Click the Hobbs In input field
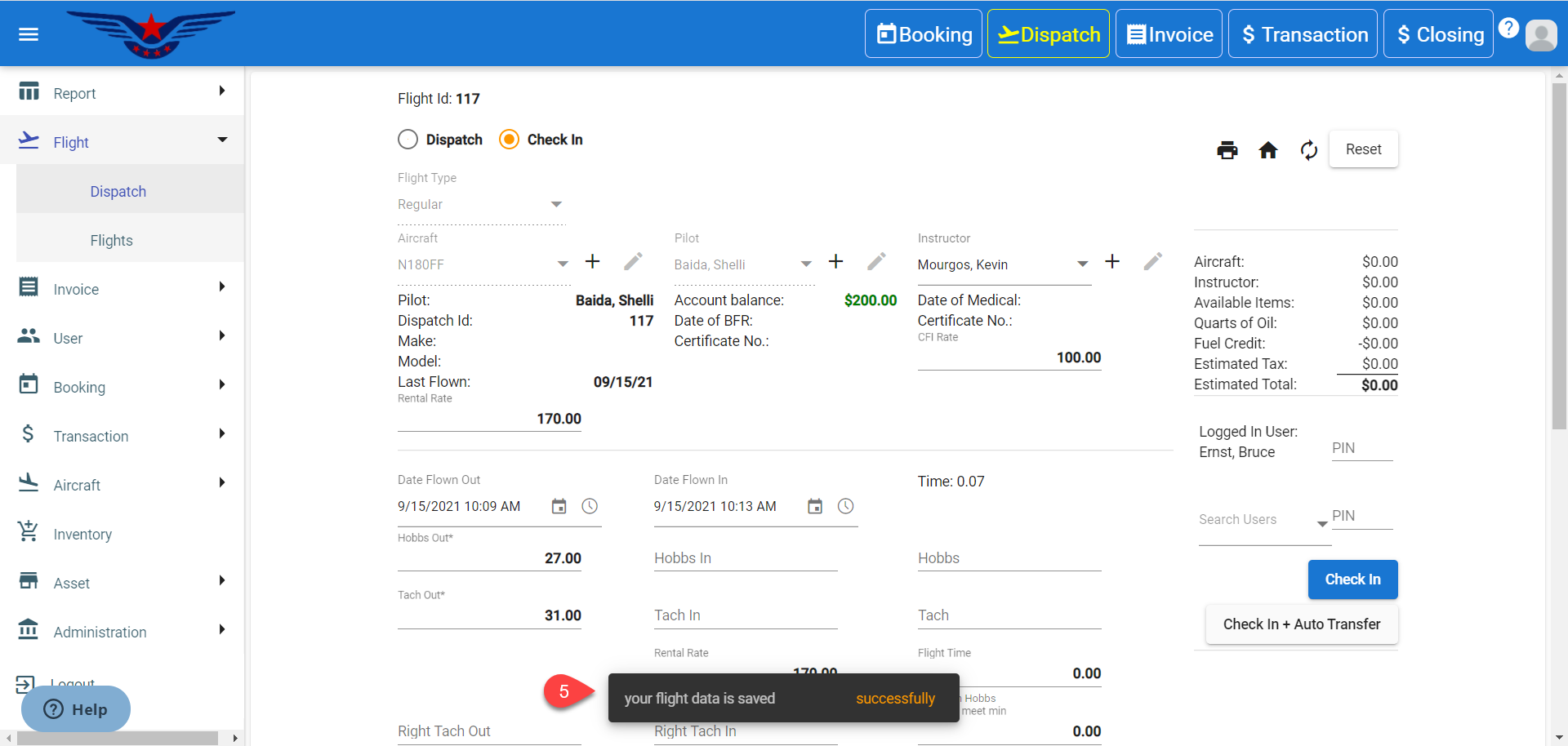Screen dimensions: 1568x746 point(745,558)
